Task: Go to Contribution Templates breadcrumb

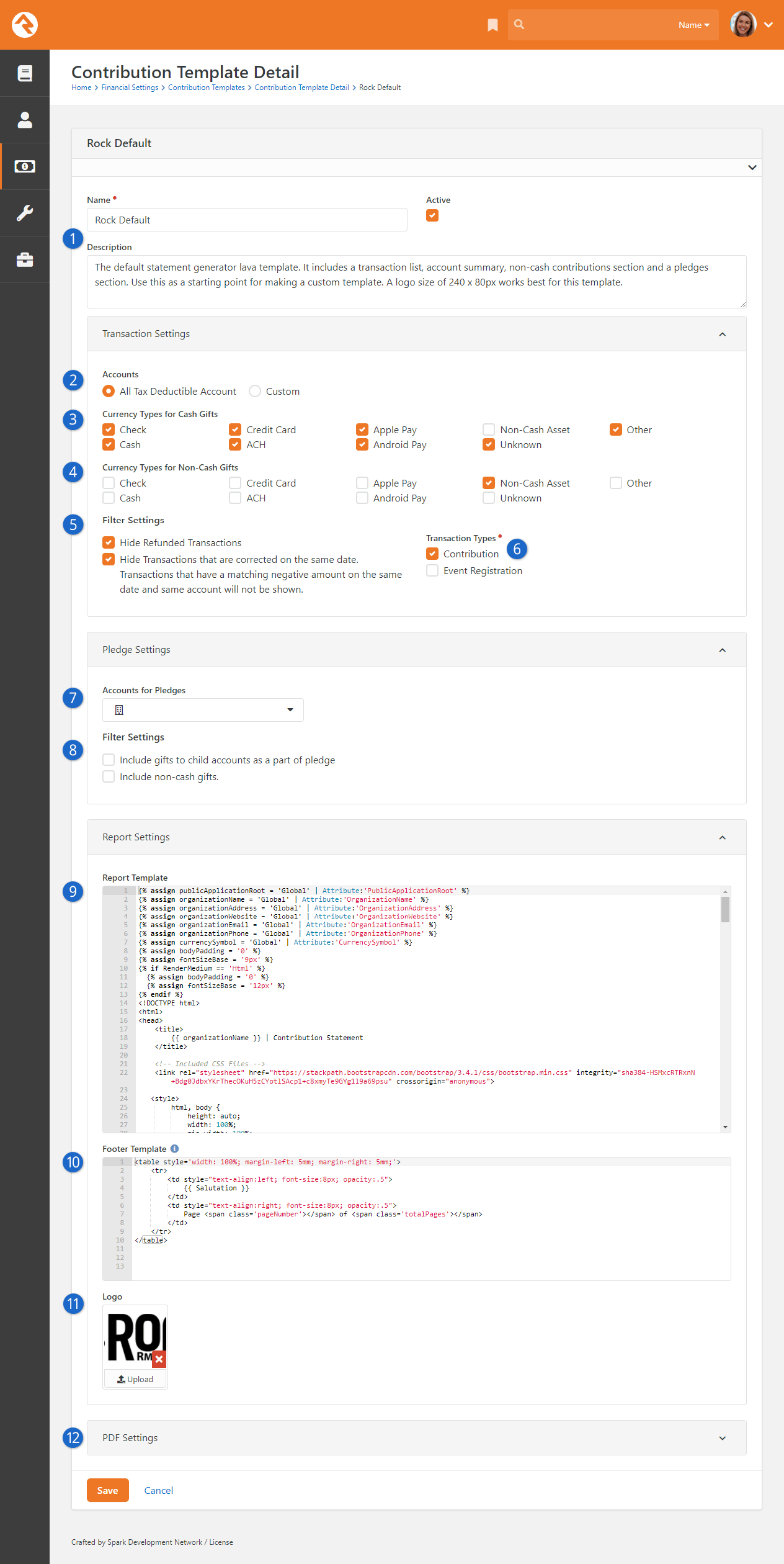Action: tap(207, 88)
